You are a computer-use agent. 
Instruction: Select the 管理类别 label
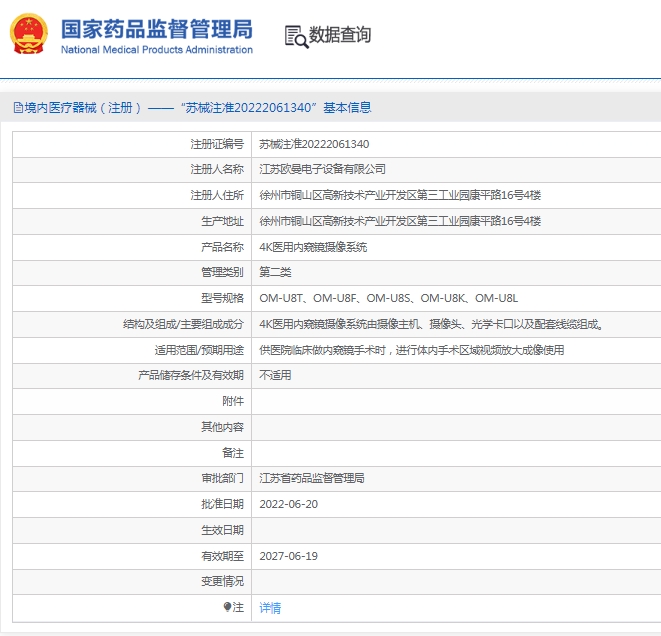(222, 272)
